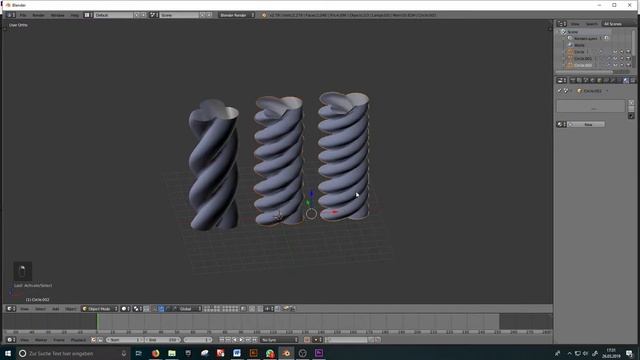Screen dimensions: 640x360
Task: Open the outliner Search menu
Action: (591, 24)
